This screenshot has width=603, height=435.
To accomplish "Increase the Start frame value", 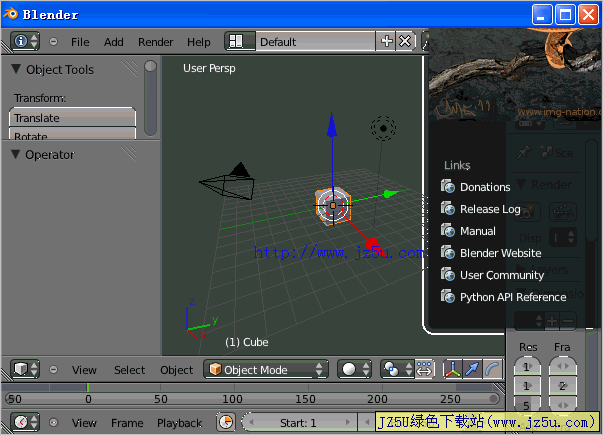I will tap(348, 423).
